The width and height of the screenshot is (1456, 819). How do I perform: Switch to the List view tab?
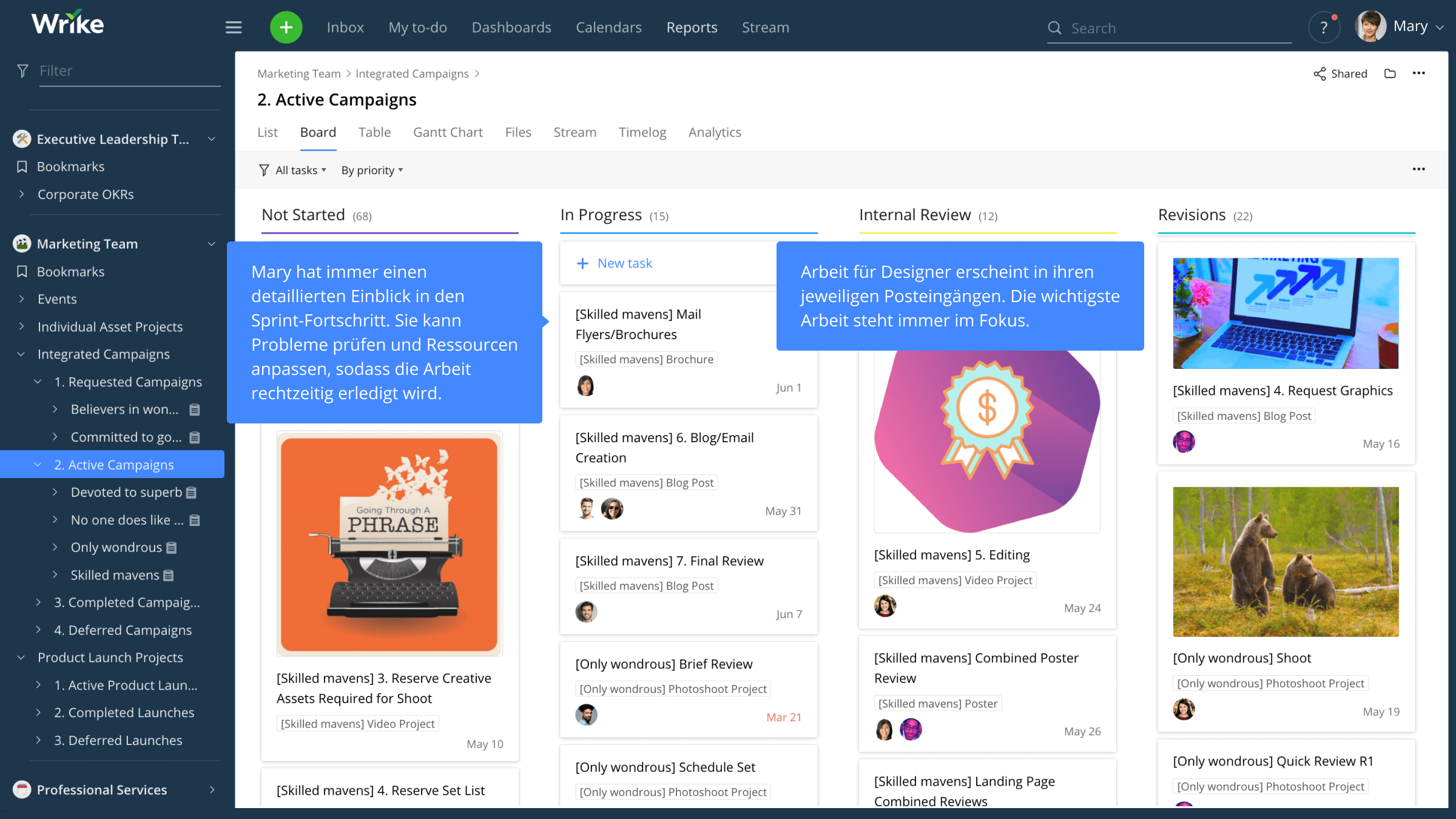pyautogui.click(x=267, y=132)
